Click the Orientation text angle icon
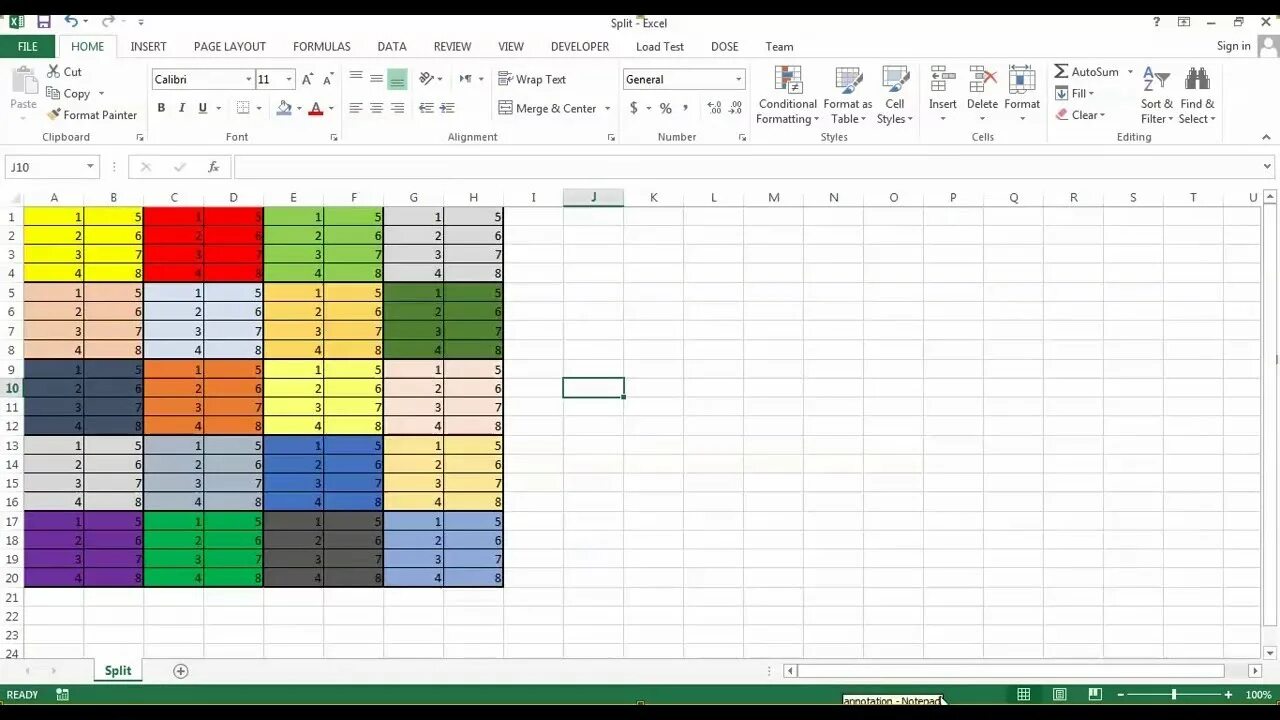1280x720 pixels. [427, 79]
